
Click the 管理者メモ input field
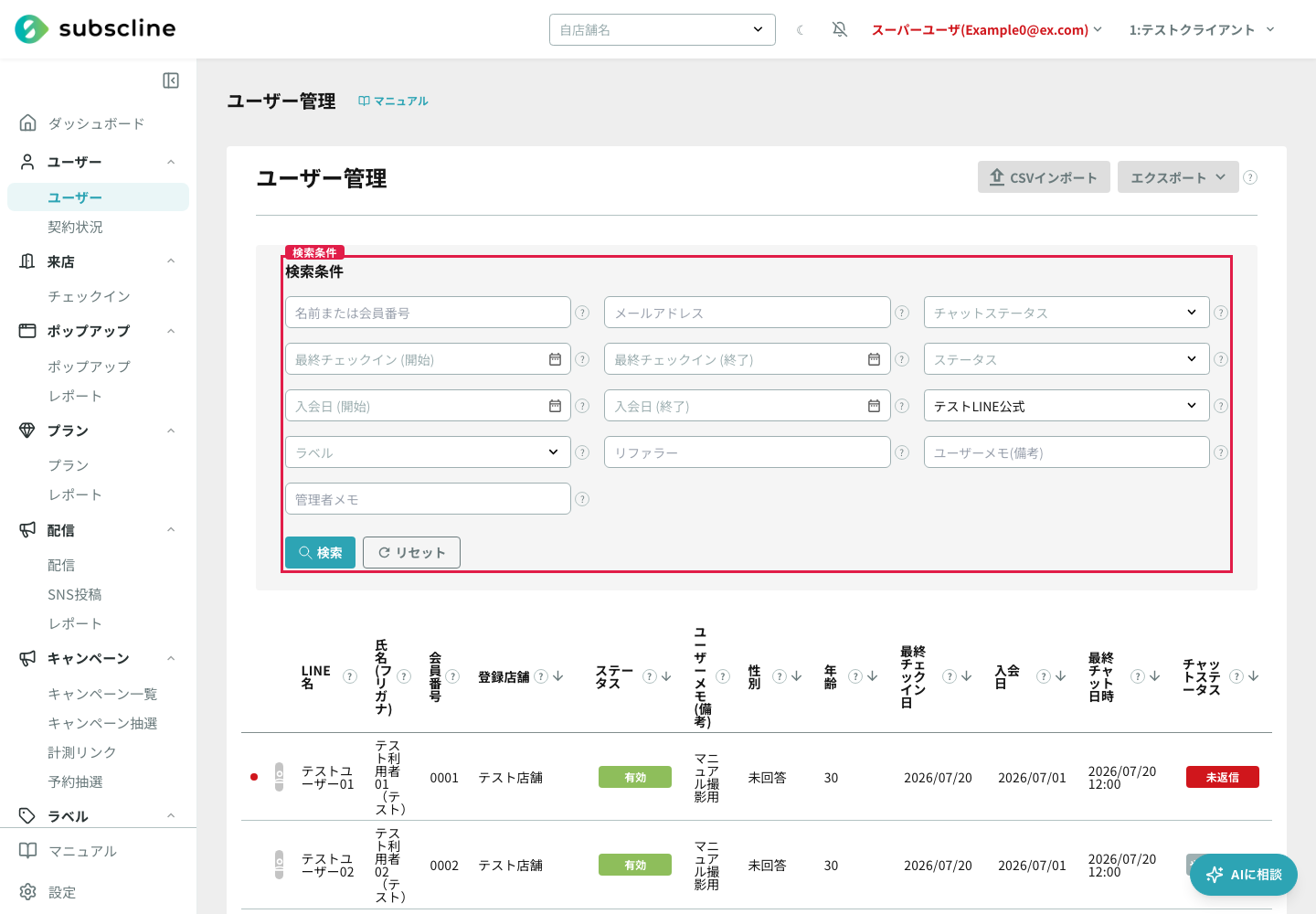pos(428,499)
